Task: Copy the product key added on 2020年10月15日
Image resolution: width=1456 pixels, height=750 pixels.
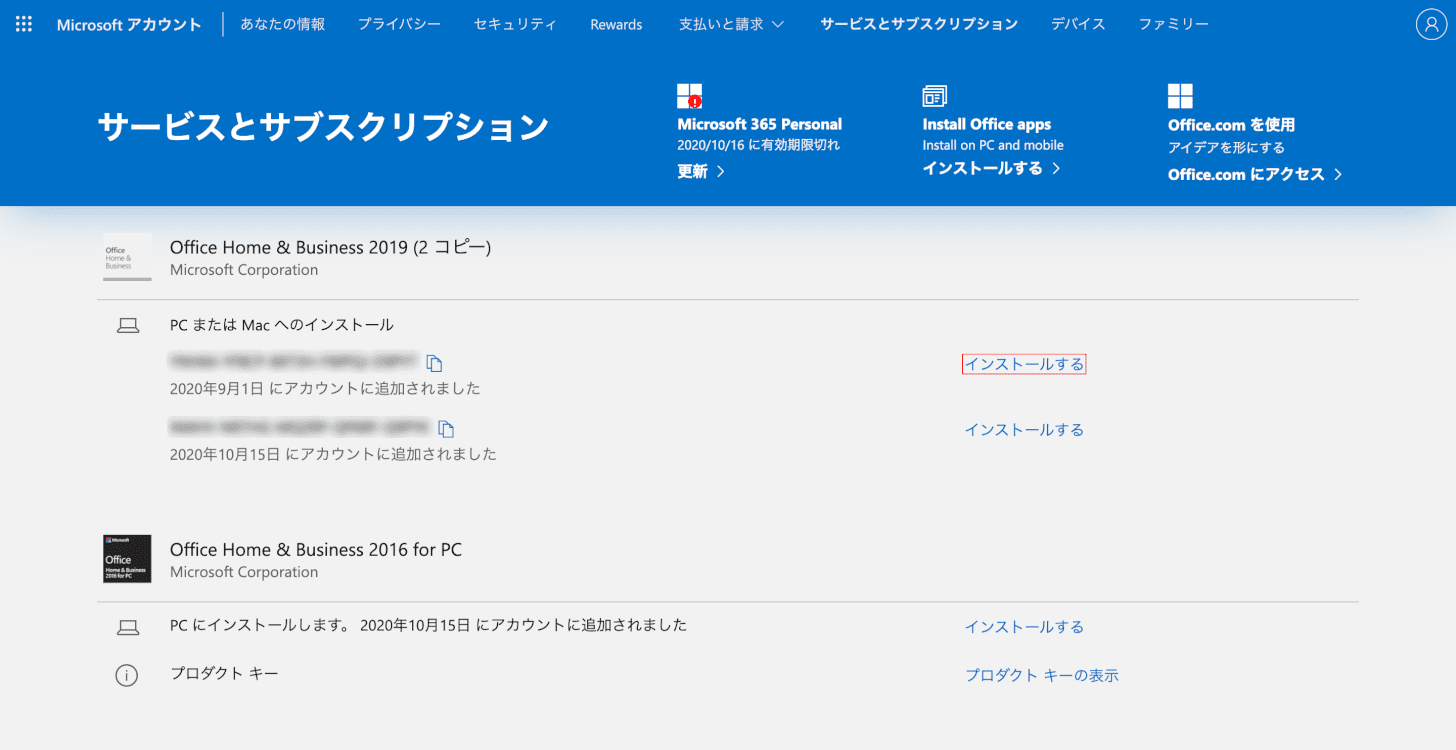Action: point(447,429)
